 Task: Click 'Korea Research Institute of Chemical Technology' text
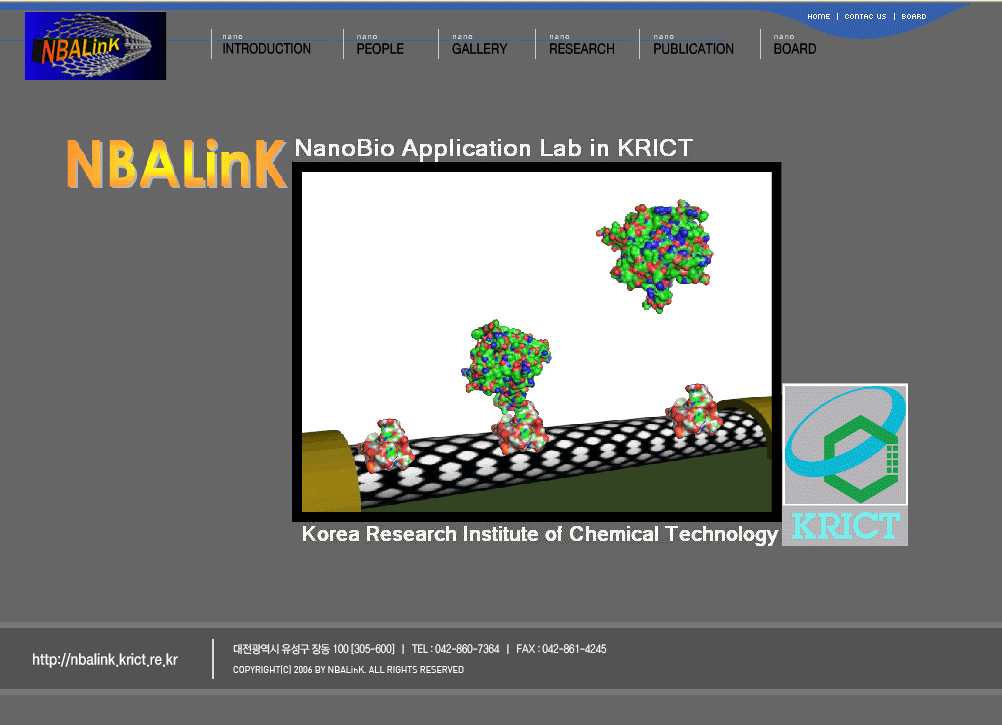(x=540, y=534)
